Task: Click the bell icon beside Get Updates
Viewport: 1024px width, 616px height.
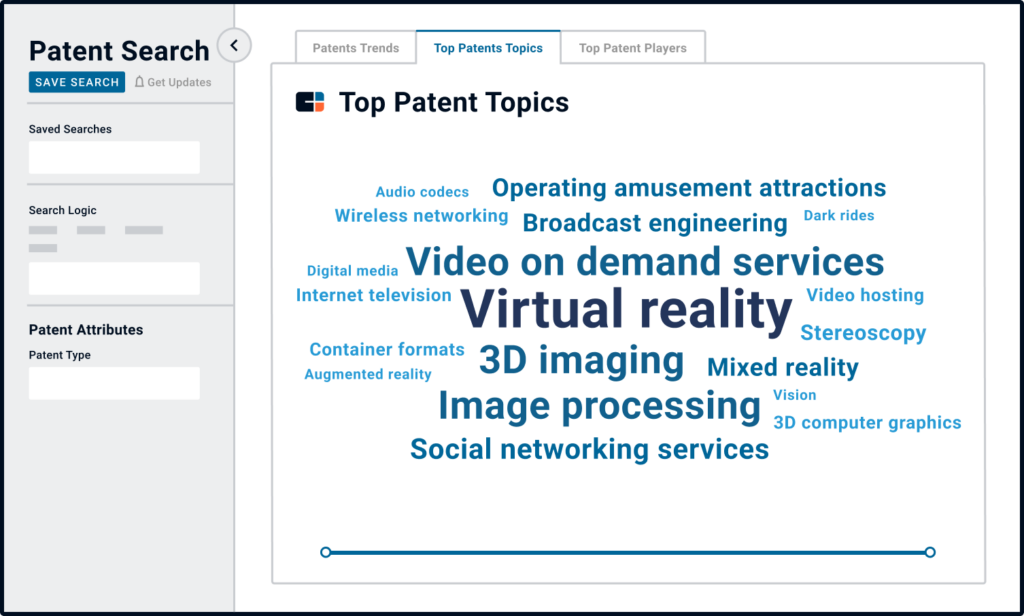Action: (x=140, y=82)
